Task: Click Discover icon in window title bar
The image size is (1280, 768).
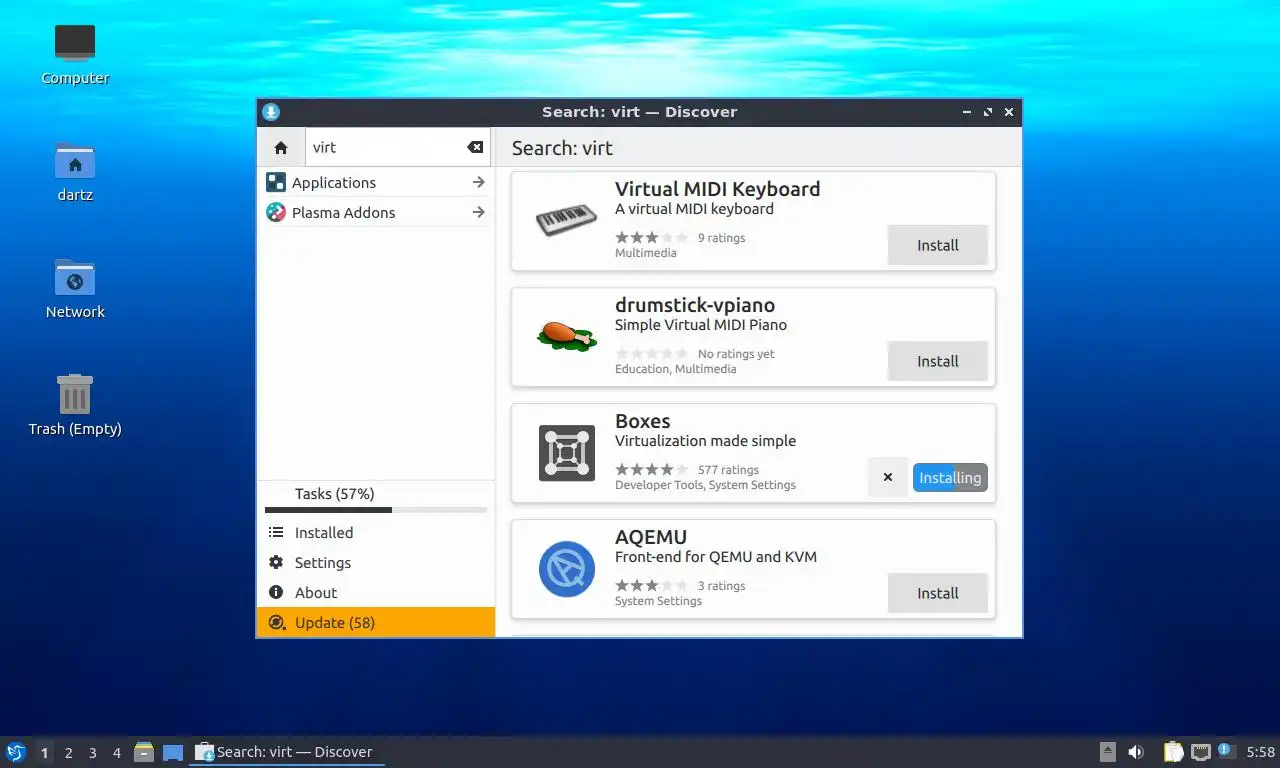Action: point(271,112)
